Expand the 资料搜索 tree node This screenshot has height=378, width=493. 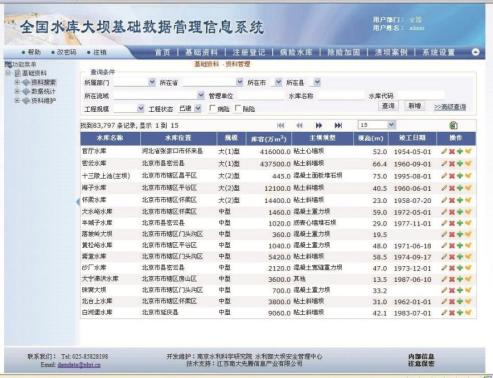(x=17, y=82)
